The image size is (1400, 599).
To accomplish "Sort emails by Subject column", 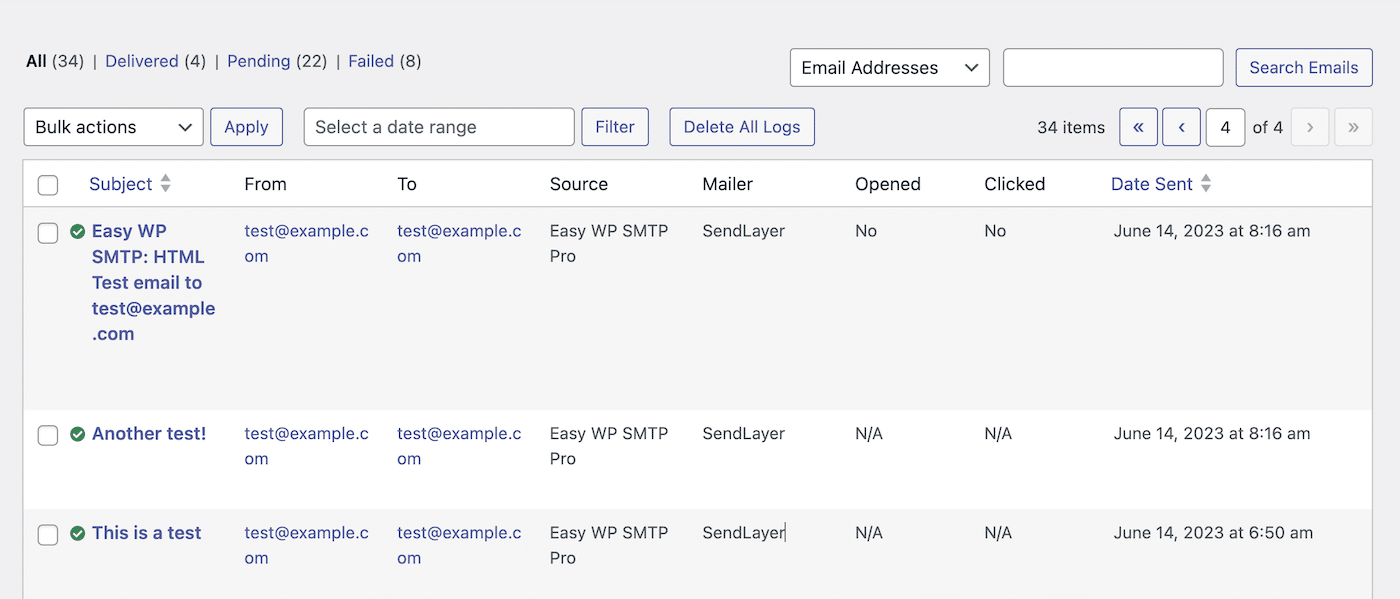I will (x=128, y=184).
